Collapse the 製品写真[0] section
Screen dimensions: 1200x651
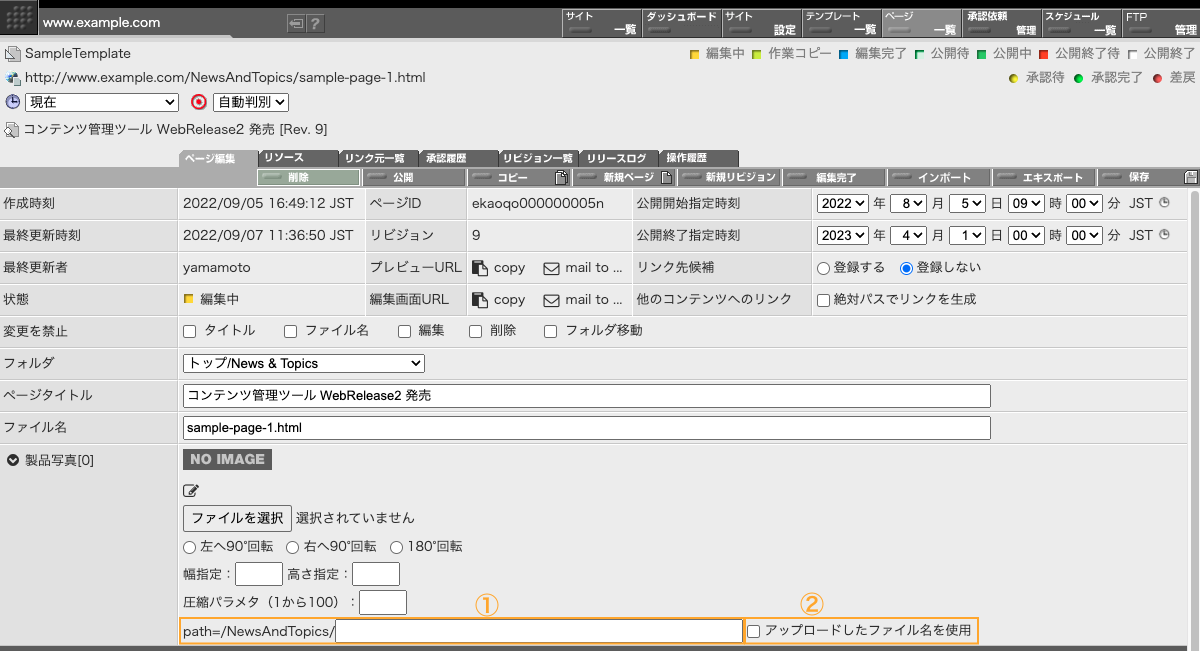[x=13, y=460]
